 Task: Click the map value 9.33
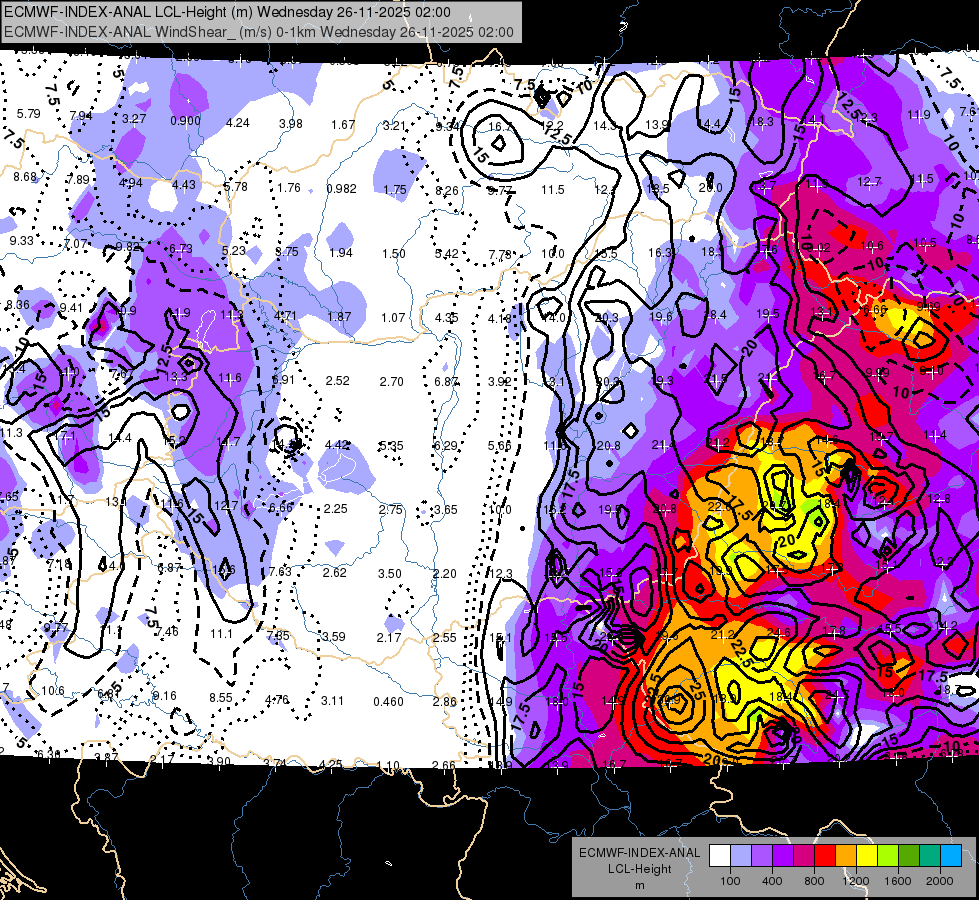(21, 240)
